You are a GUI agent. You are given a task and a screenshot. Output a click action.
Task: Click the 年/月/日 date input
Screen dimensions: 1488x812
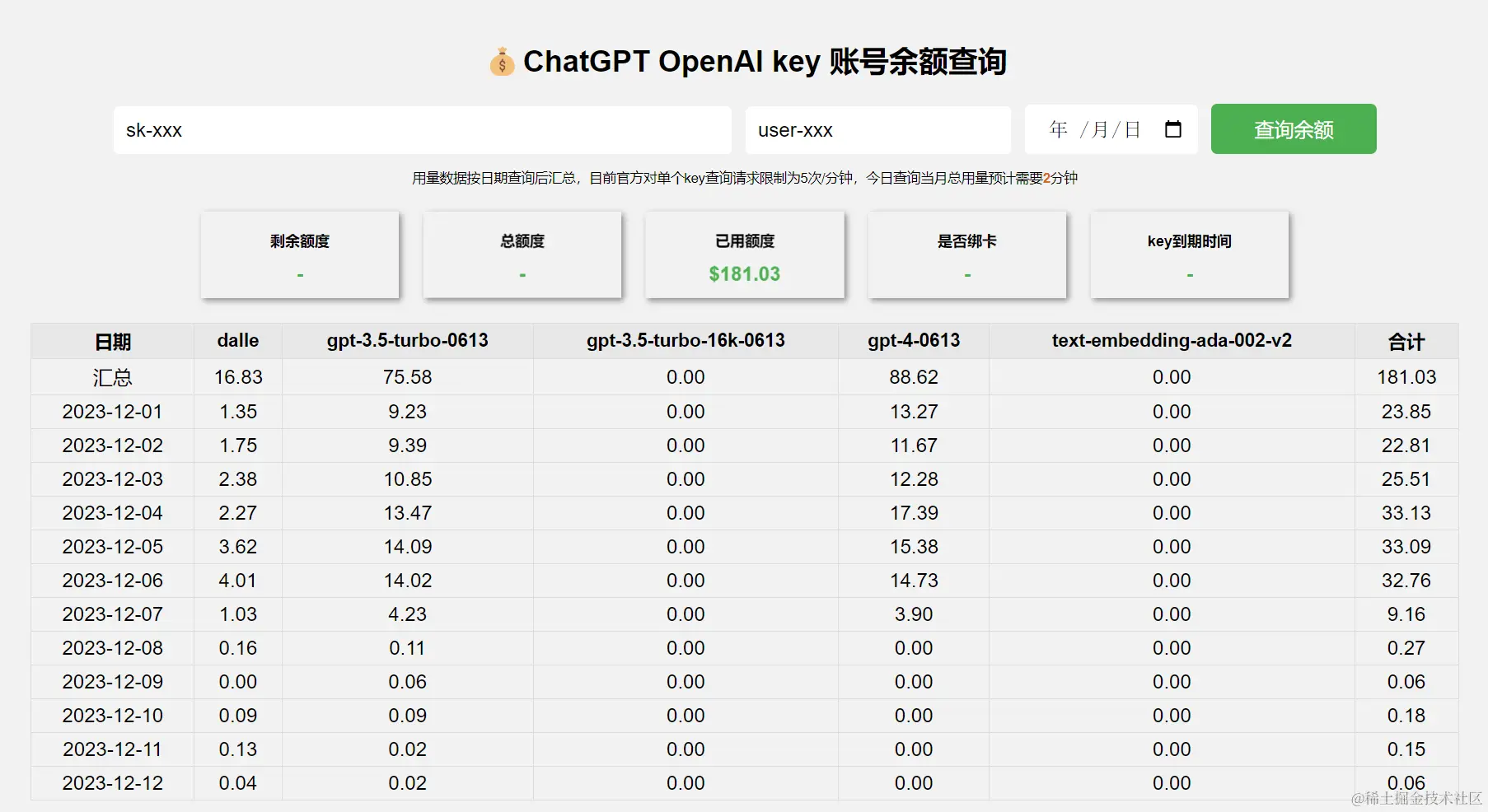[1111, 130]
